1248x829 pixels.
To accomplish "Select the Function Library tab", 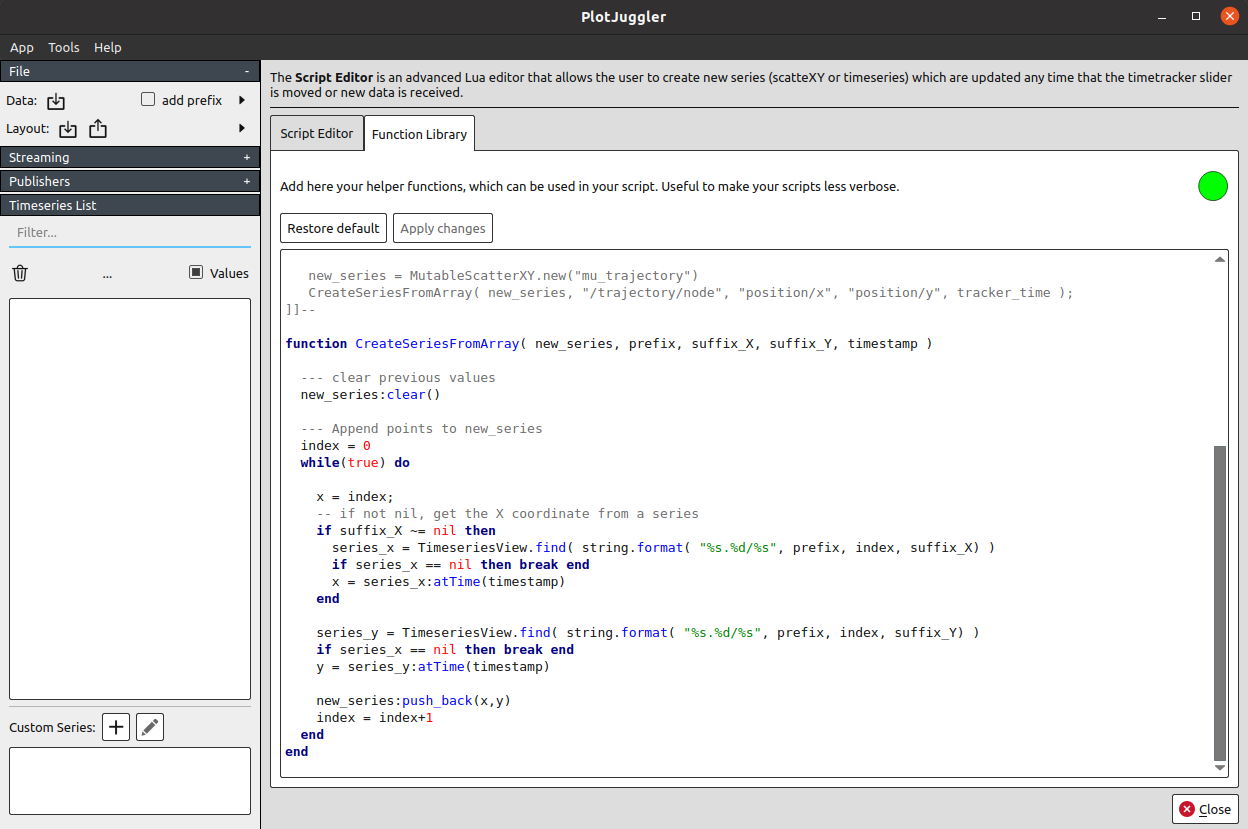I will (x=419, y=134).
